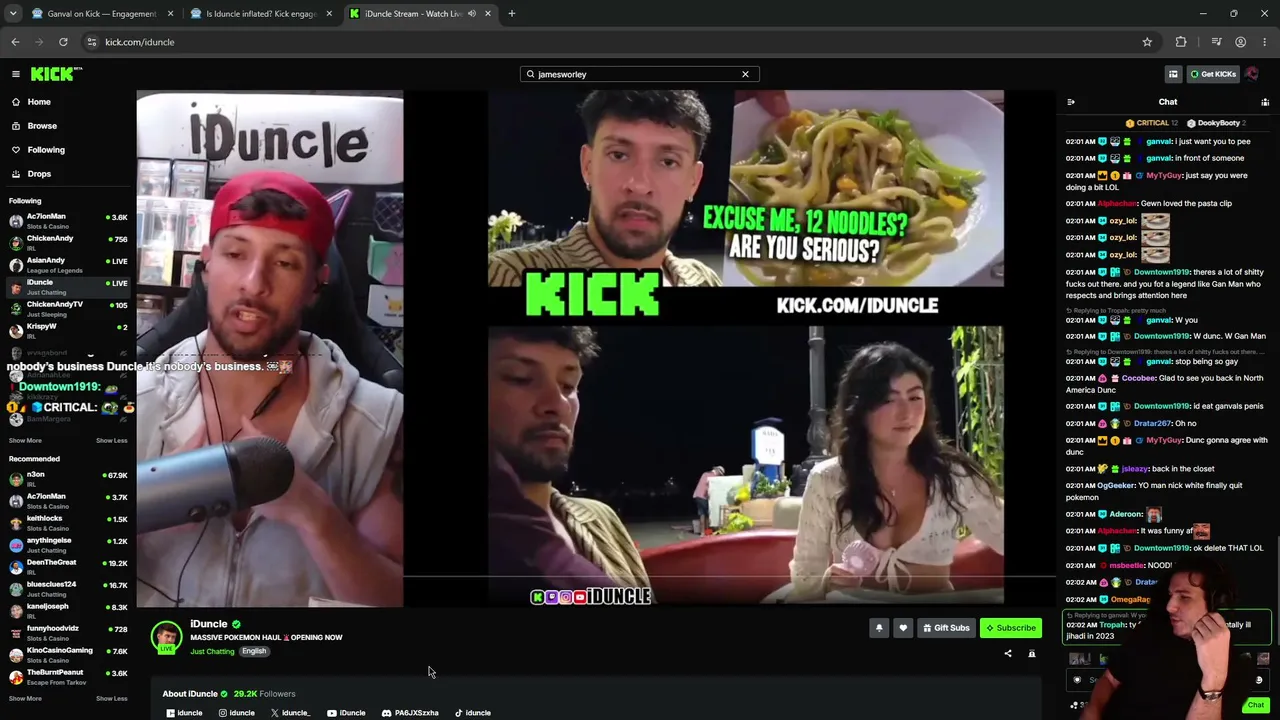Toggle stream notifications bell

879,628
